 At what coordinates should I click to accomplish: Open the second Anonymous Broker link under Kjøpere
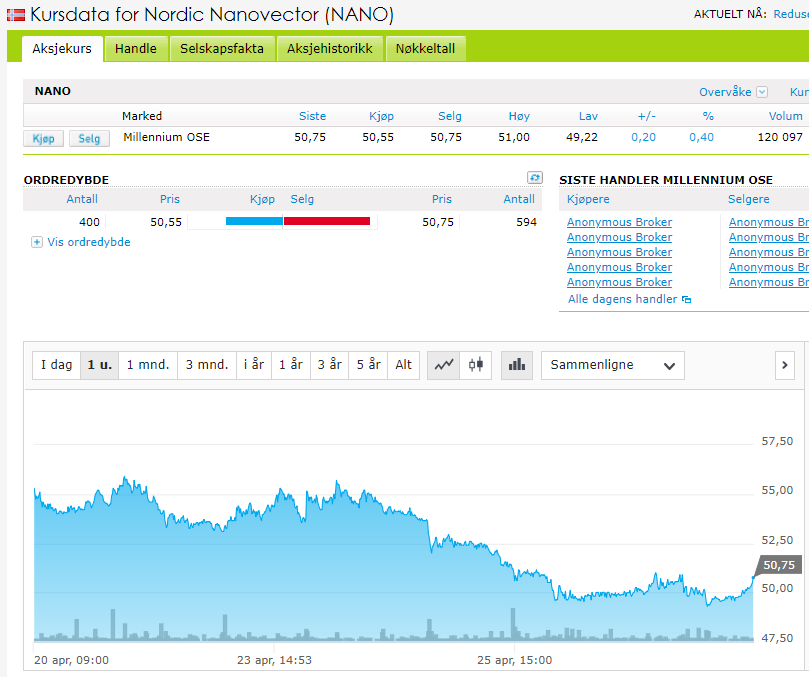[619, 237]
